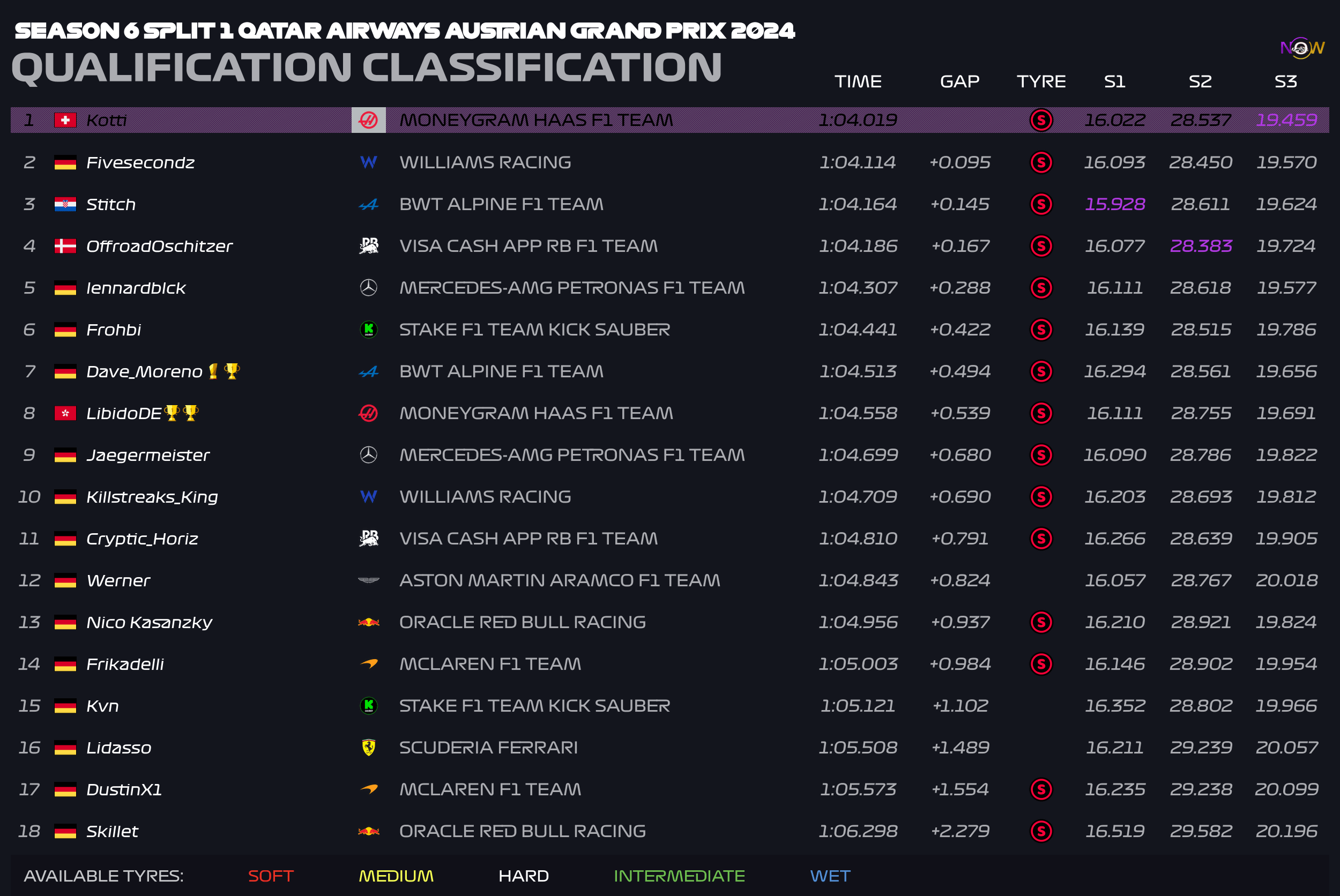Select the SOFT tyre legend label
The width and height of the screenshot is (1340, 896).
pyautogui.click(x=271, y=876)
